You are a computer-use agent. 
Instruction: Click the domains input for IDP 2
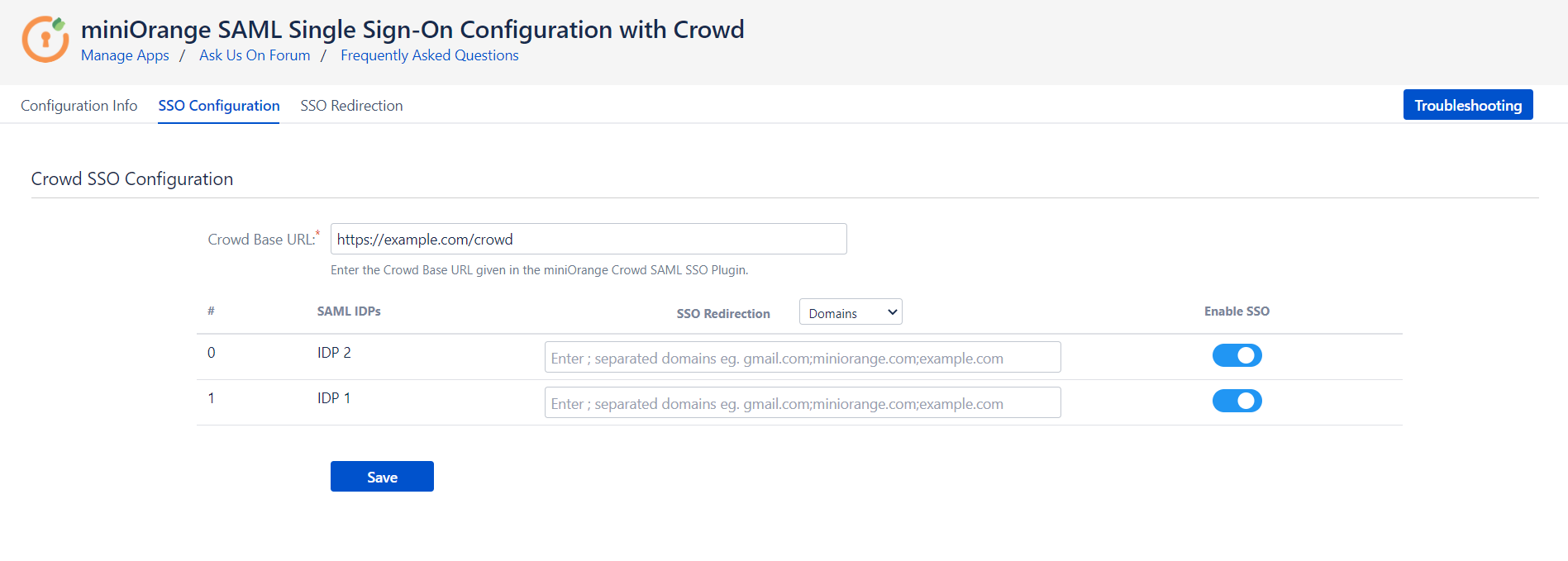tap(803, 358)
